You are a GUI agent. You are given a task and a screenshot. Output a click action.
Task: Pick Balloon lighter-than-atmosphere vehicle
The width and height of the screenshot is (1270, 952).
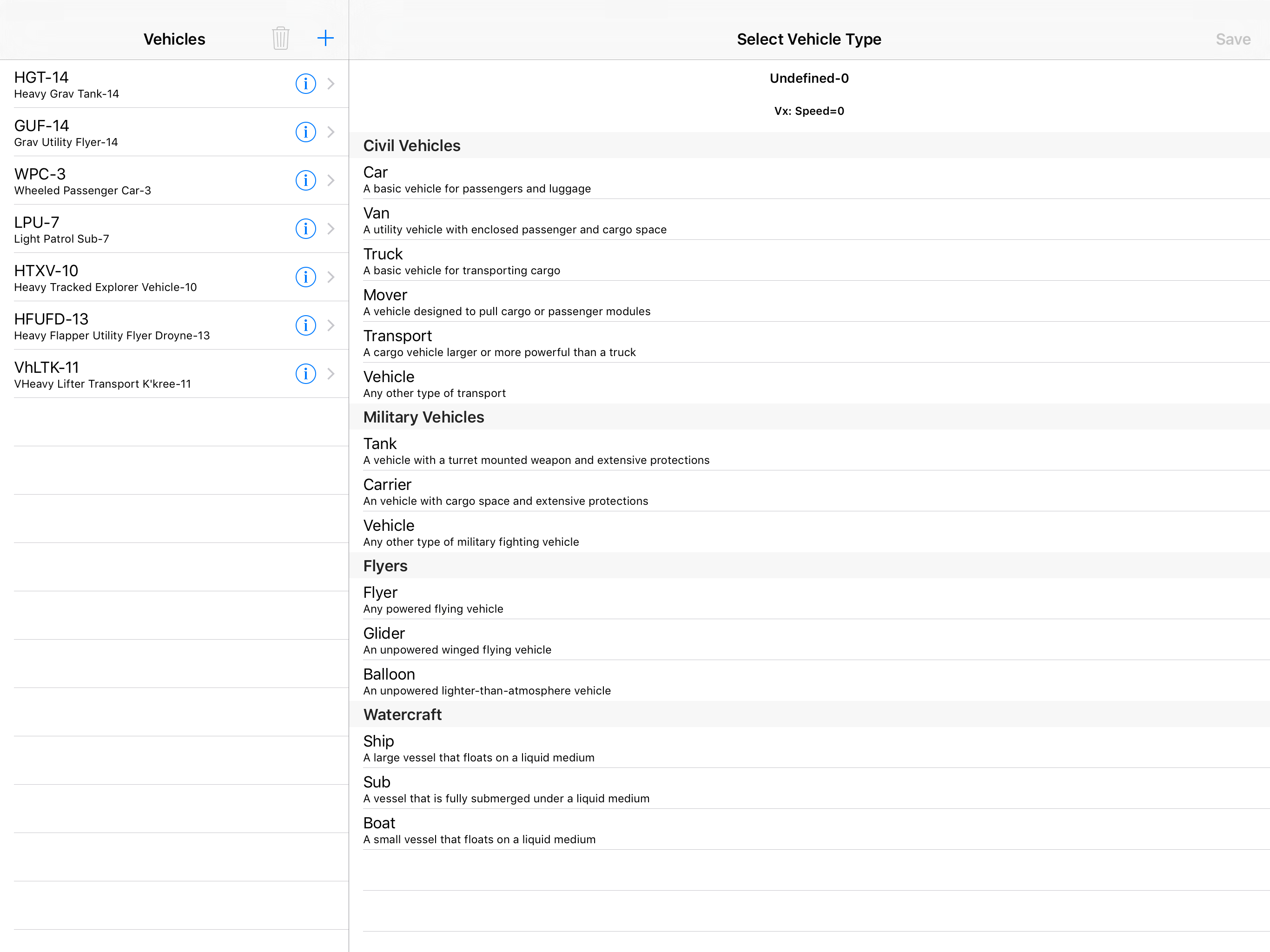809,681
